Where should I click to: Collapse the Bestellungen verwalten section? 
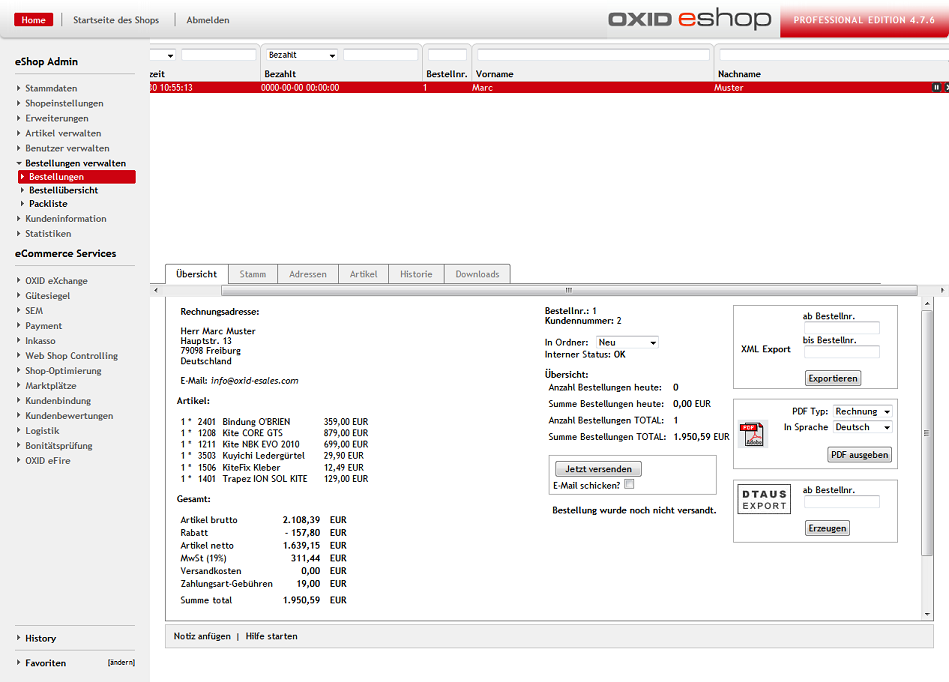[x=75, y=163]
